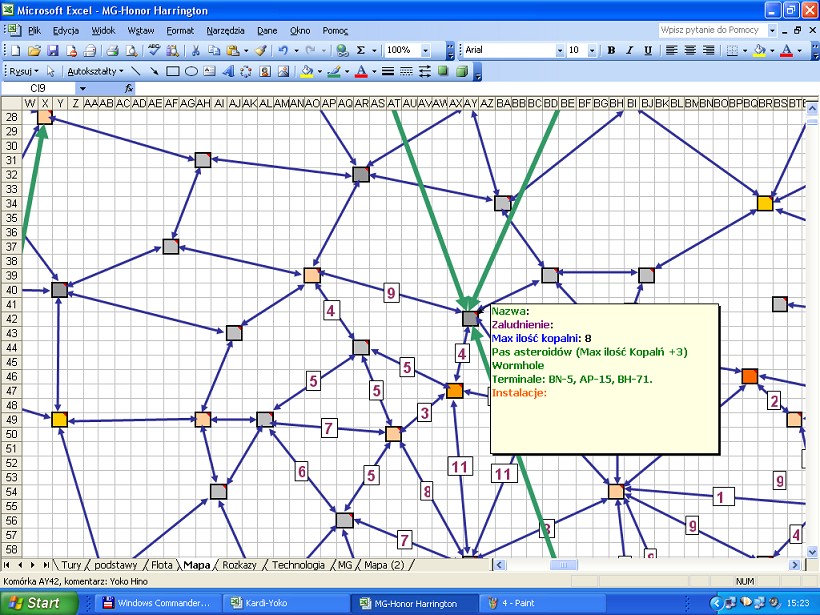The height and width of the screenshot is (615, 820).
Task: Select the Line drawing tool
Action: pyautogui.click(x=135, y=71)
